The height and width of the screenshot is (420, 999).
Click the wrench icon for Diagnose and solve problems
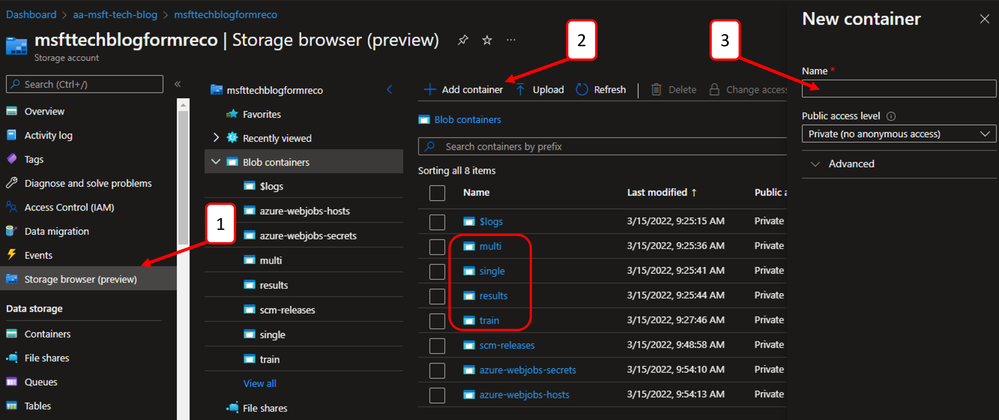click(11, 184)
